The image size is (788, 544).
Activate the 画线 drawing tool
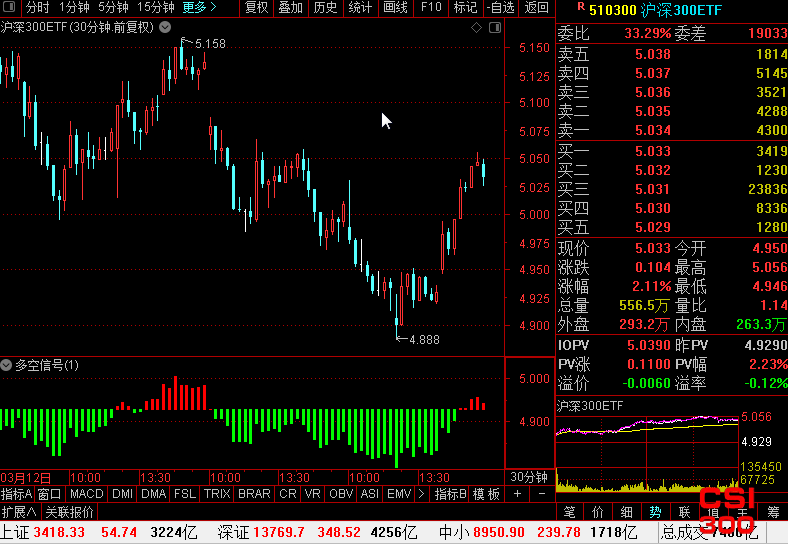pos(395,7)
